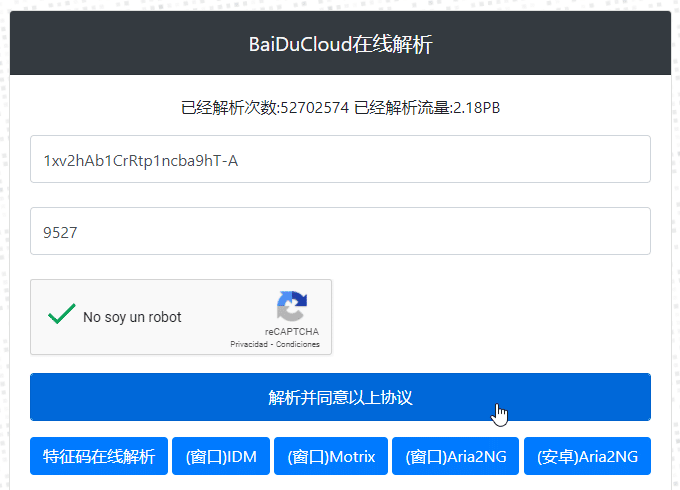
Task: Click the (窗口)Aria2NG button
Action: pos(455,456)
